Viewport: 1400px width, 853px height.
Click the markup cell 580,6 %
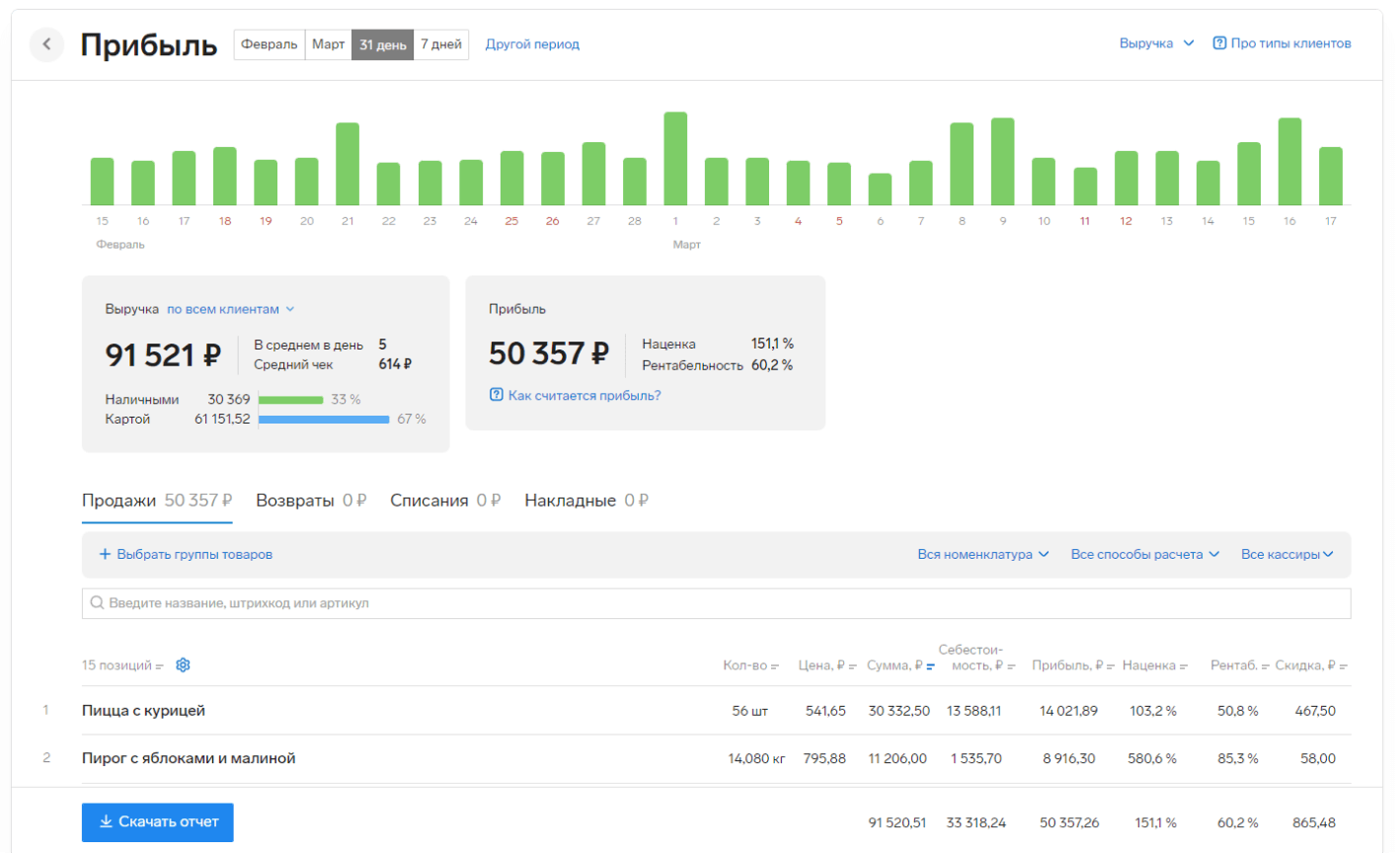pos(1152,758)
